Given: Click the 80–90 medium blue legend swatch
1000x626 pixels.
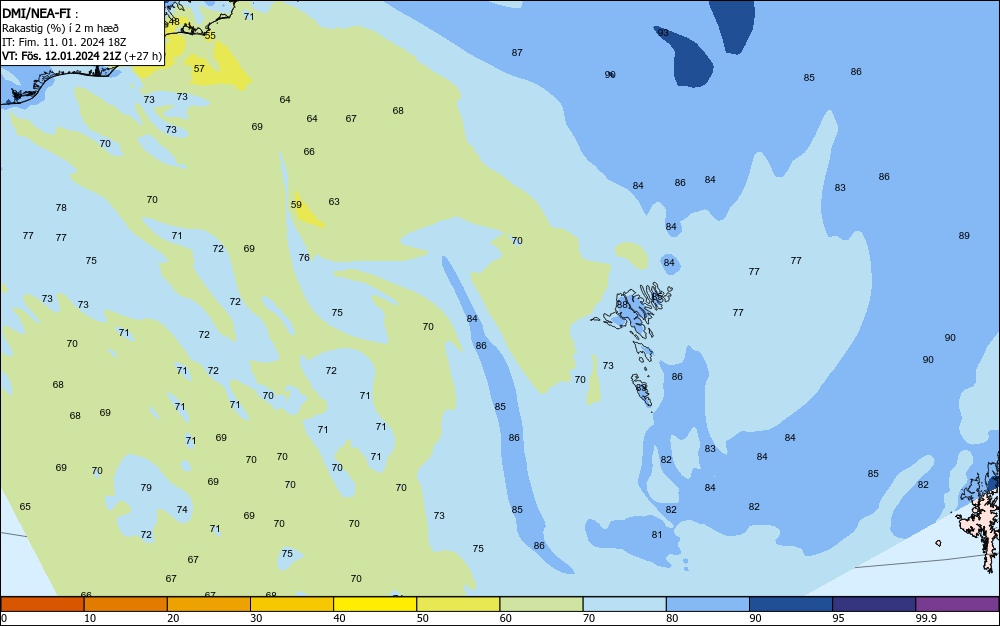Looking at the screenshot, I should (x=708, y=604).
